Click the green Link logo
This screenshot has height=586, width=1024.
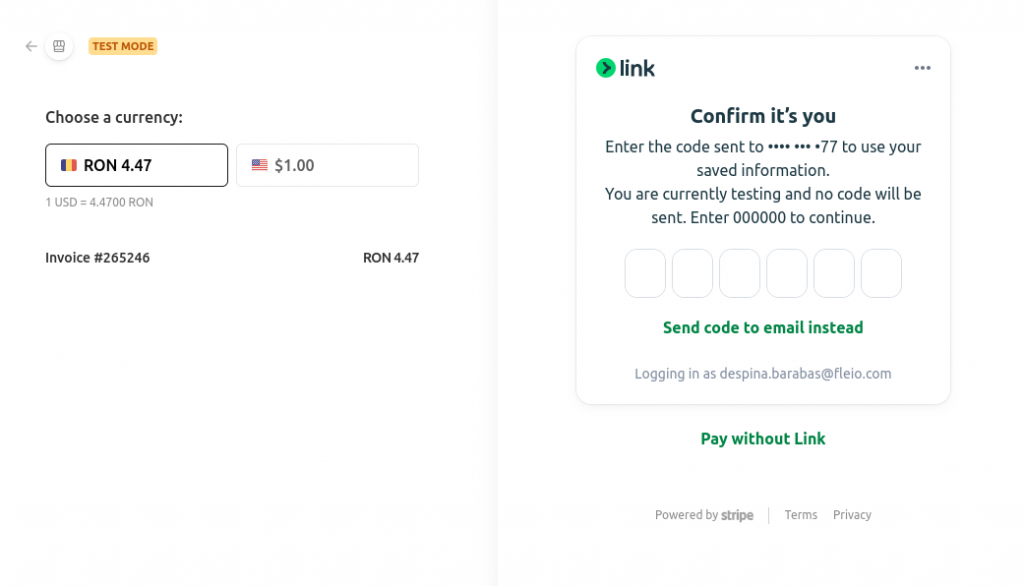tap(625, 68)
